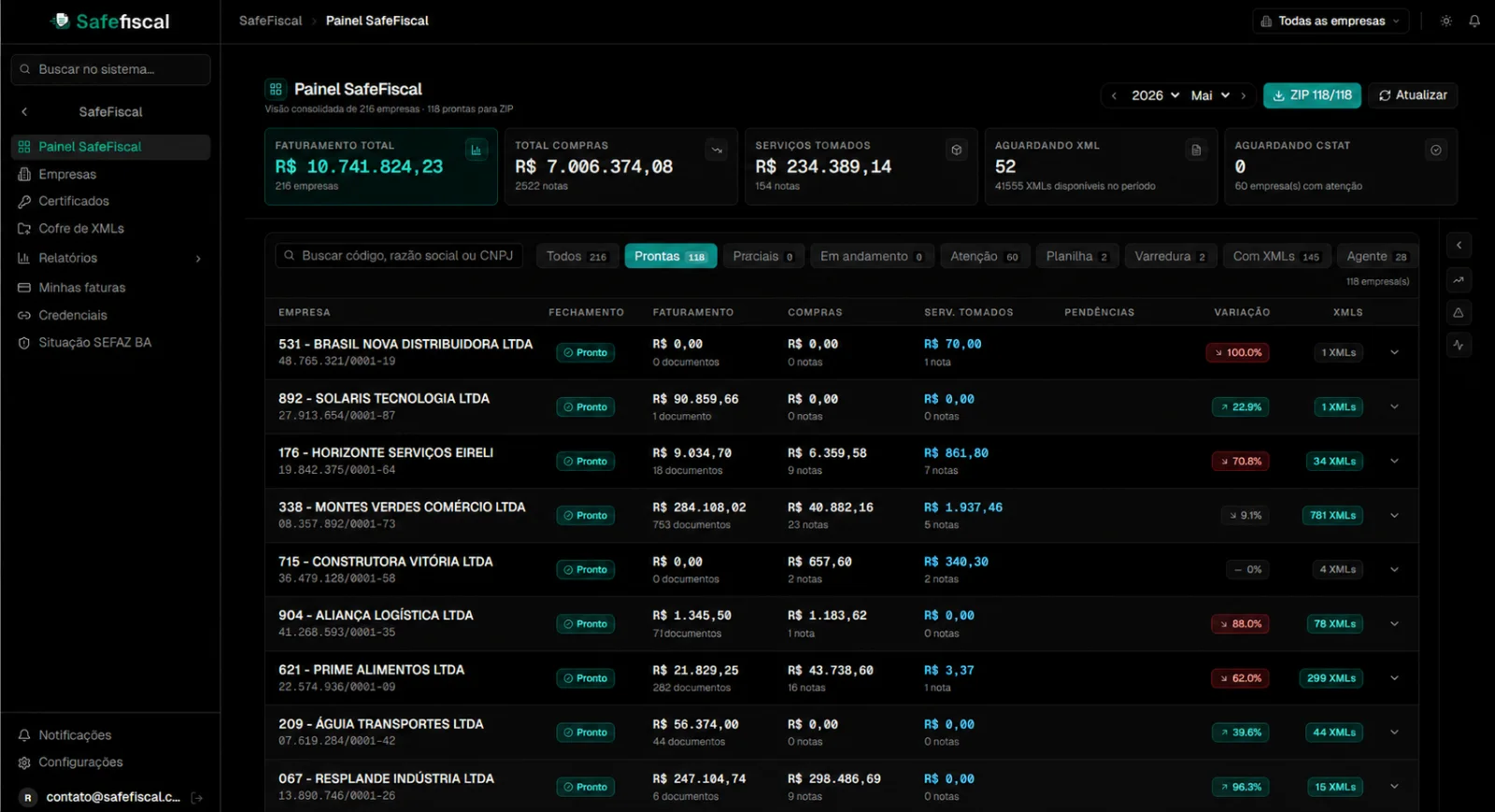Click 781 XMLs badge for MONTES VERDES
The image size is (1495, 812).
point(1332,515)
